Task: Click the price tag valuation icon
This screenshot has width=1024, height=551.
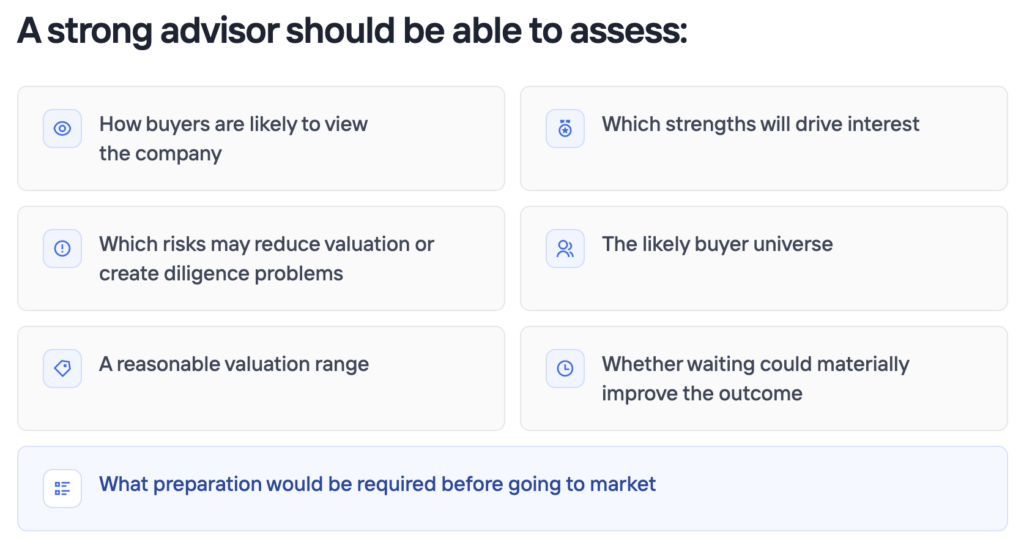Action: point(62,368)
